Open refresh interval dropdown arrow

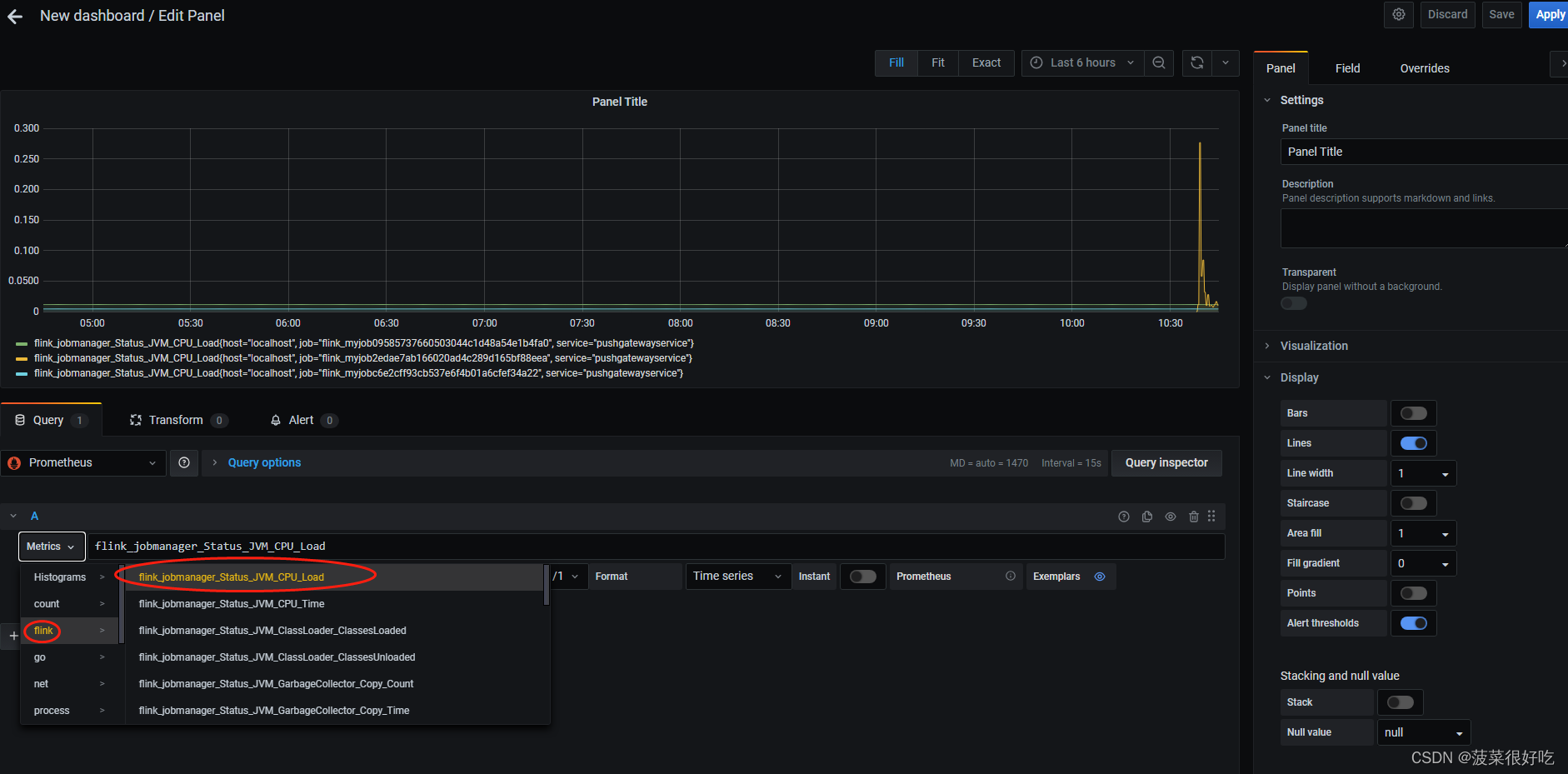pyautogui.click(x=1226, y=62)
